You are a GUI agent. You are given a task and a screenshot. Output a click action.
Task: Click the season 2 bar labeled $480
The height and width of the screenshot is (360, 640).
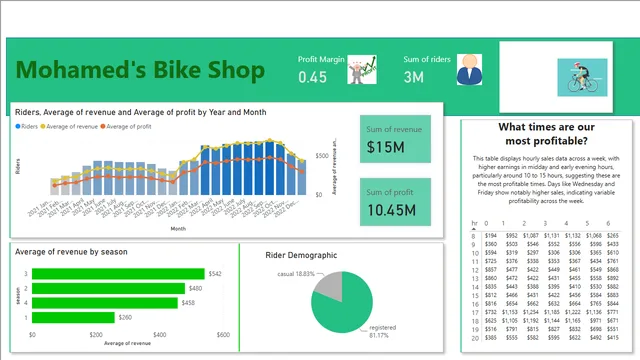pos(109,289)
